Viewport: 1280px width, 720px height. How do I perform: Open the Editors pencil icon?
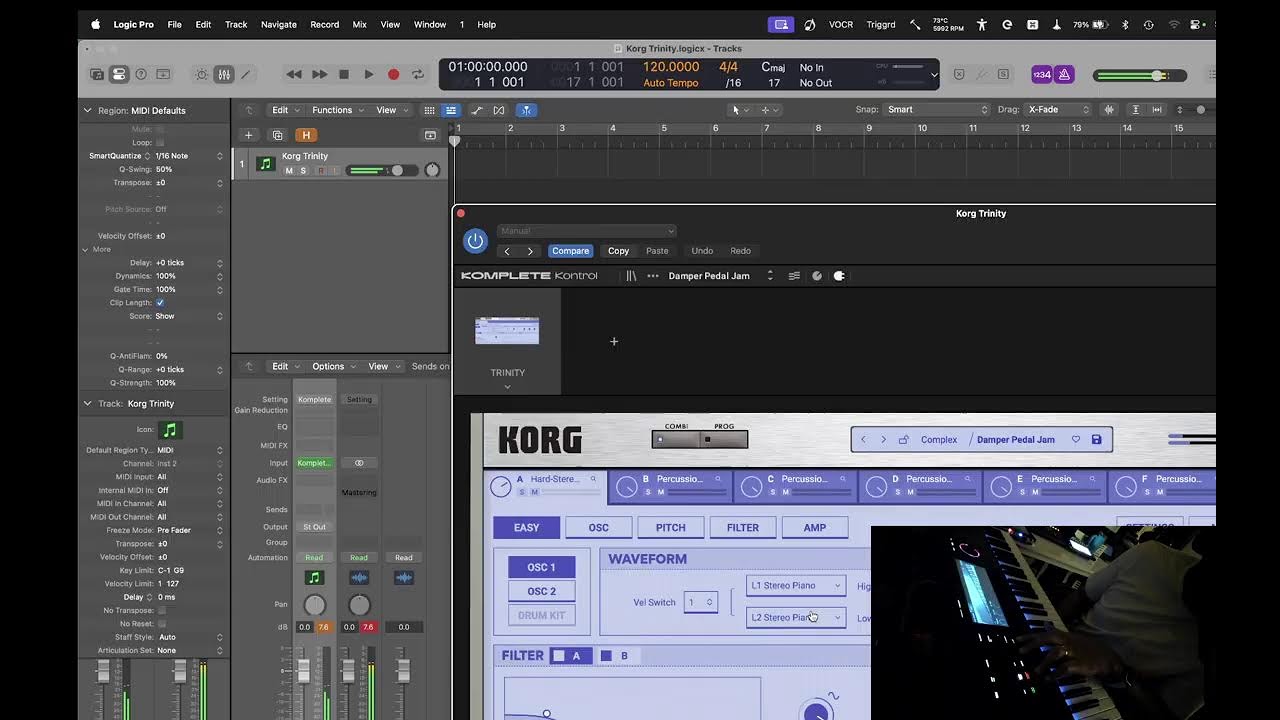pos(245,74)
